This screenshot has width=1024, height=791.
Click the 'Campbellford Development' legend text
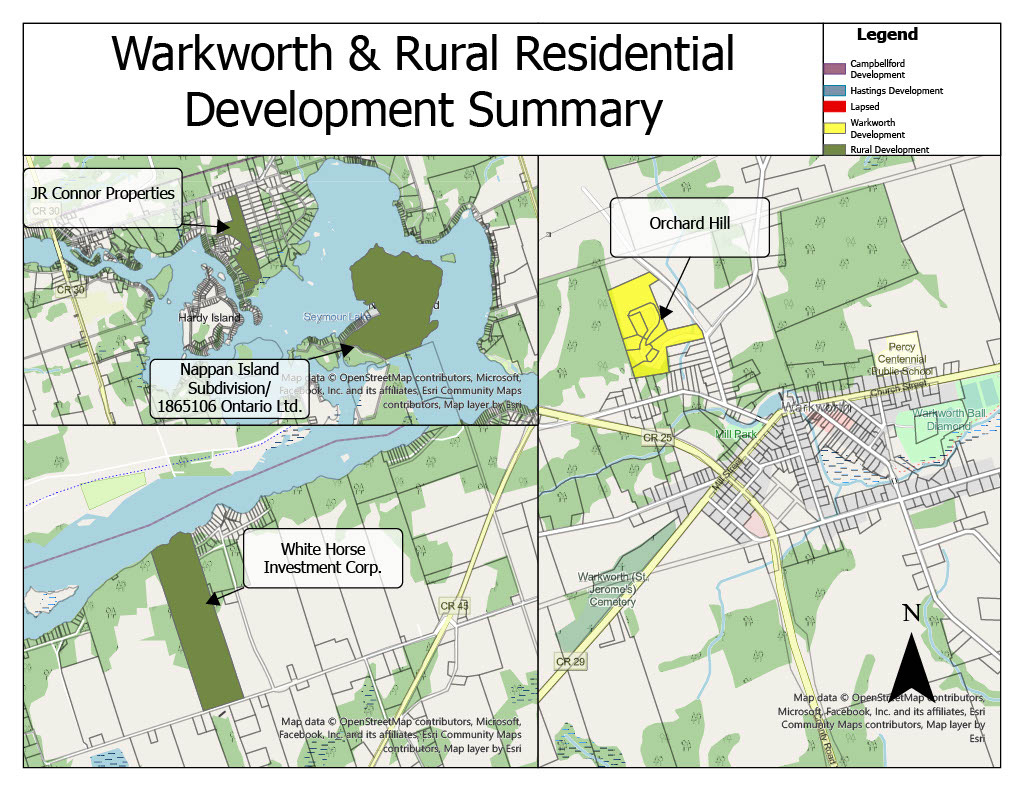coord(878,69)
